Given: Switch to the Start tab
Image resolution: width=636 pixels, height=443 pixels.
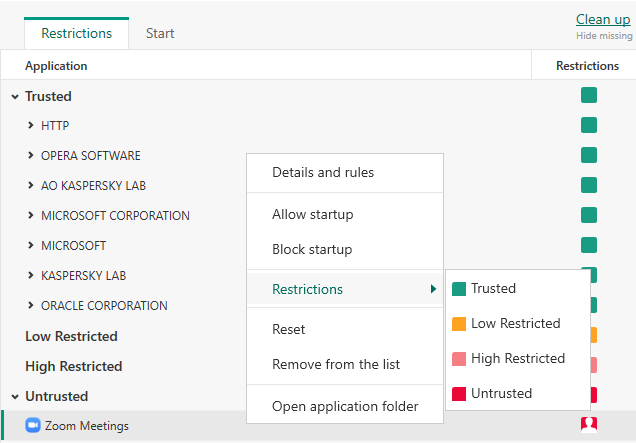Looking at the screenshot, I should click(160, 33).
